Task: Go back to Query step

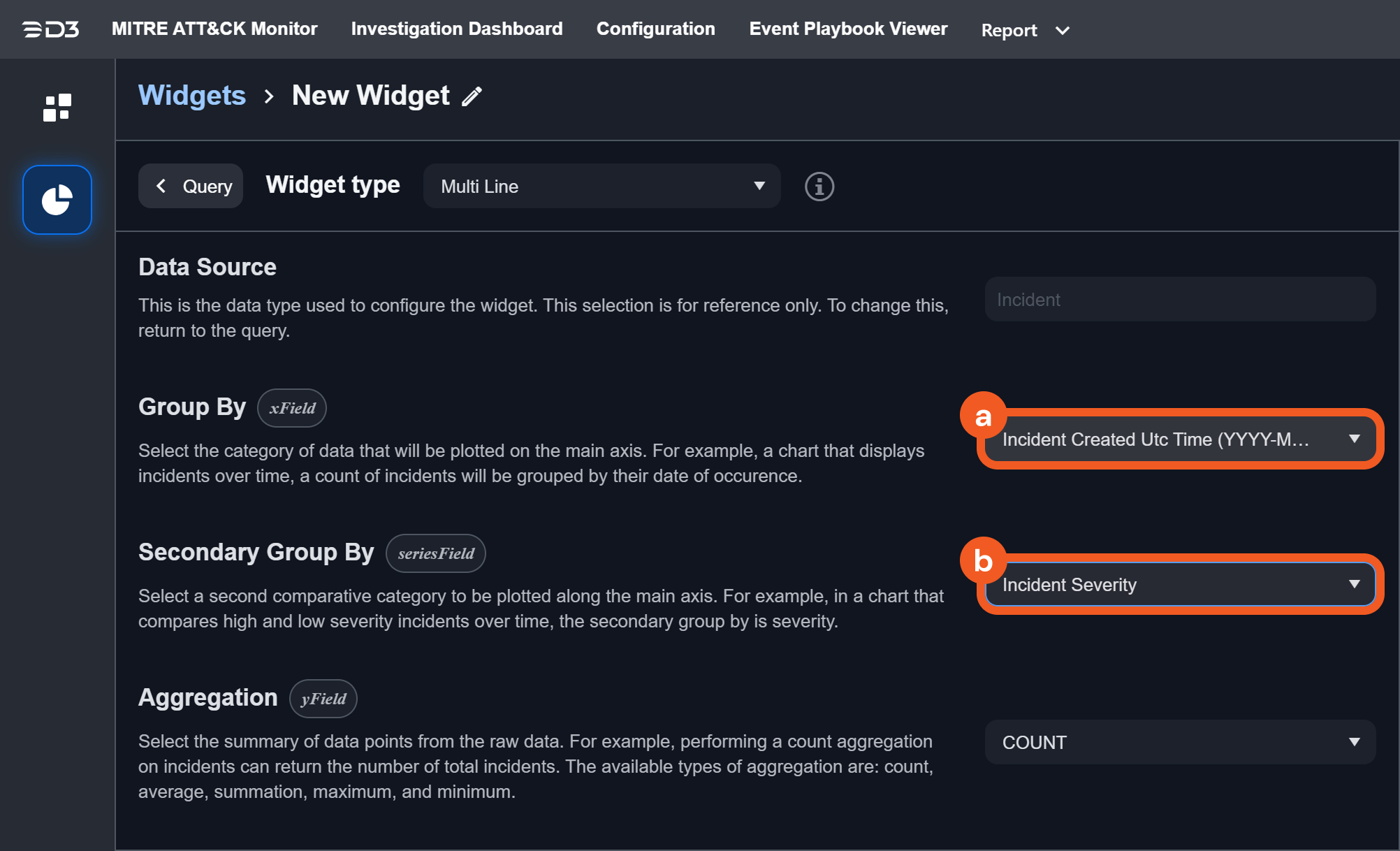Action: (x=191, y=187)
